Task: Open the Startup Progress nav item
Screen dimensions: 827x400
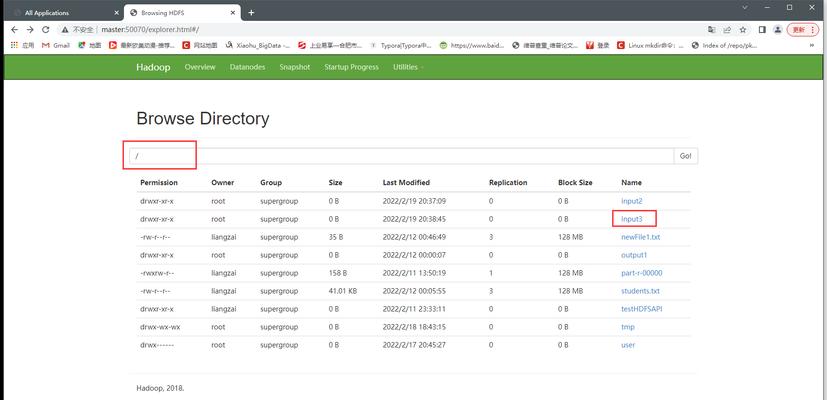Action: coord(351,67)
